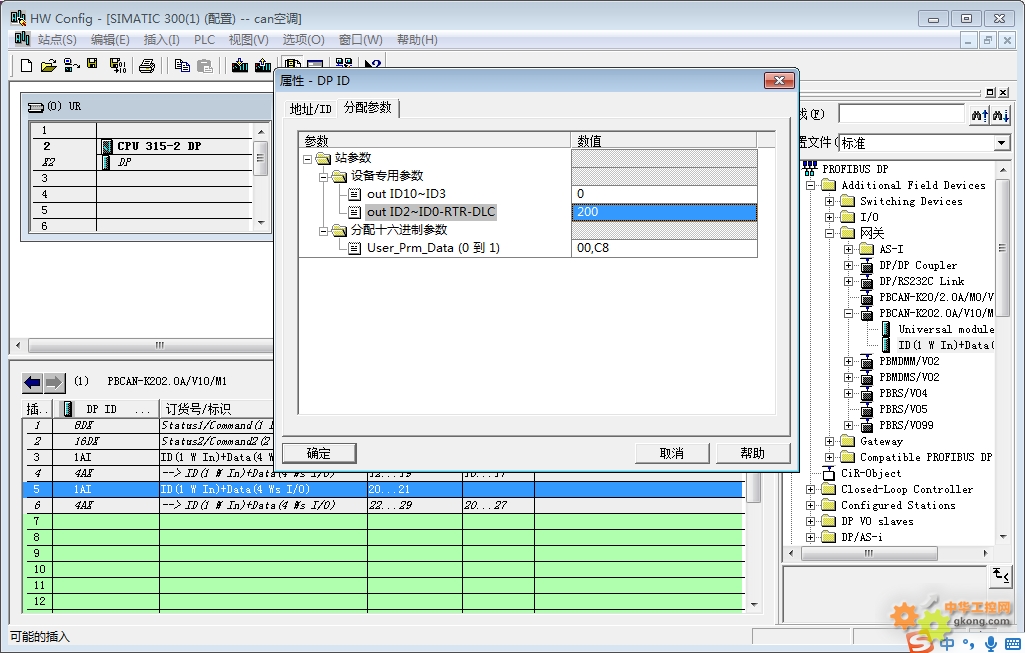
Task: Click the forward arrow navigation icon
Action: tap(54, 382)
